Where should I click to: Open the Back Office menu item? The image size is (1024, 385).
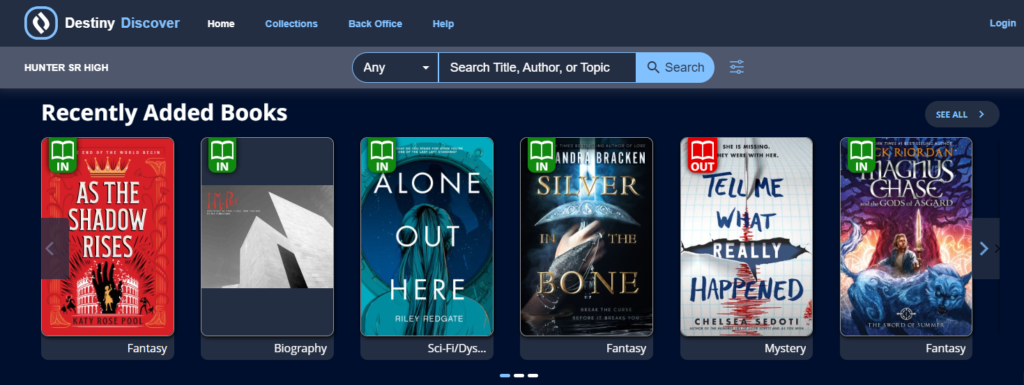375,23
